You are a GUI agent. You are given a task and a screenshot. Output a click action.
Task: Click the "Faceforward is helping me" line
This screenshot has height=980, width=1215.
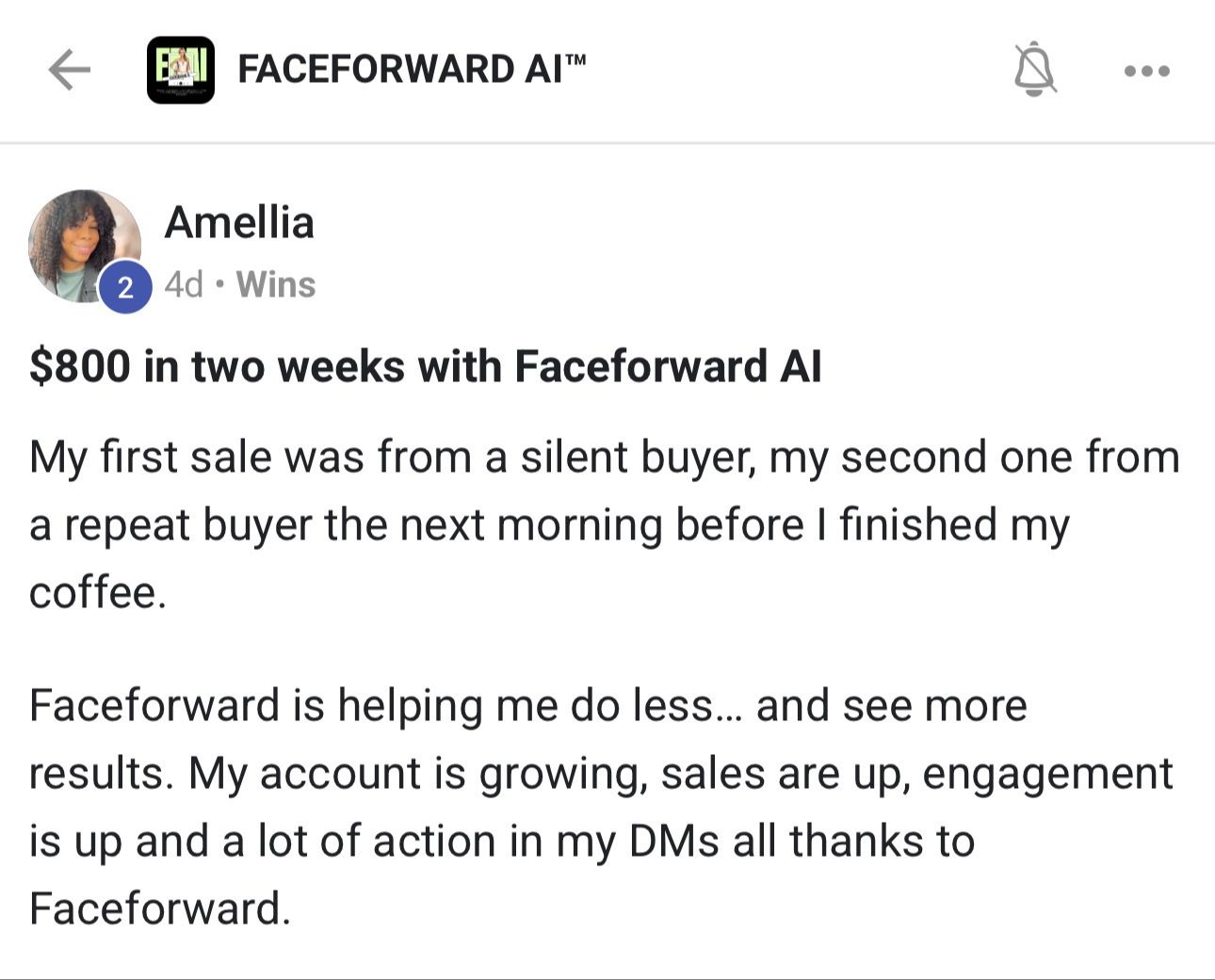(x=527, y=706)
